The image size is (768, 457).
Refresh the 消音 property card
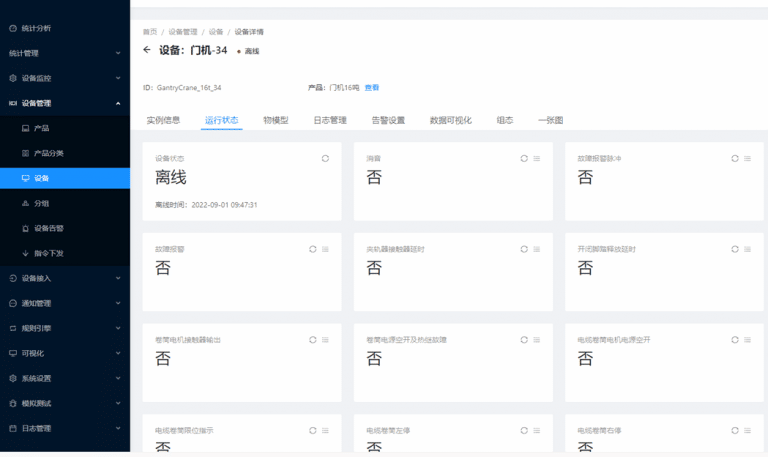(x=524, y=158)
